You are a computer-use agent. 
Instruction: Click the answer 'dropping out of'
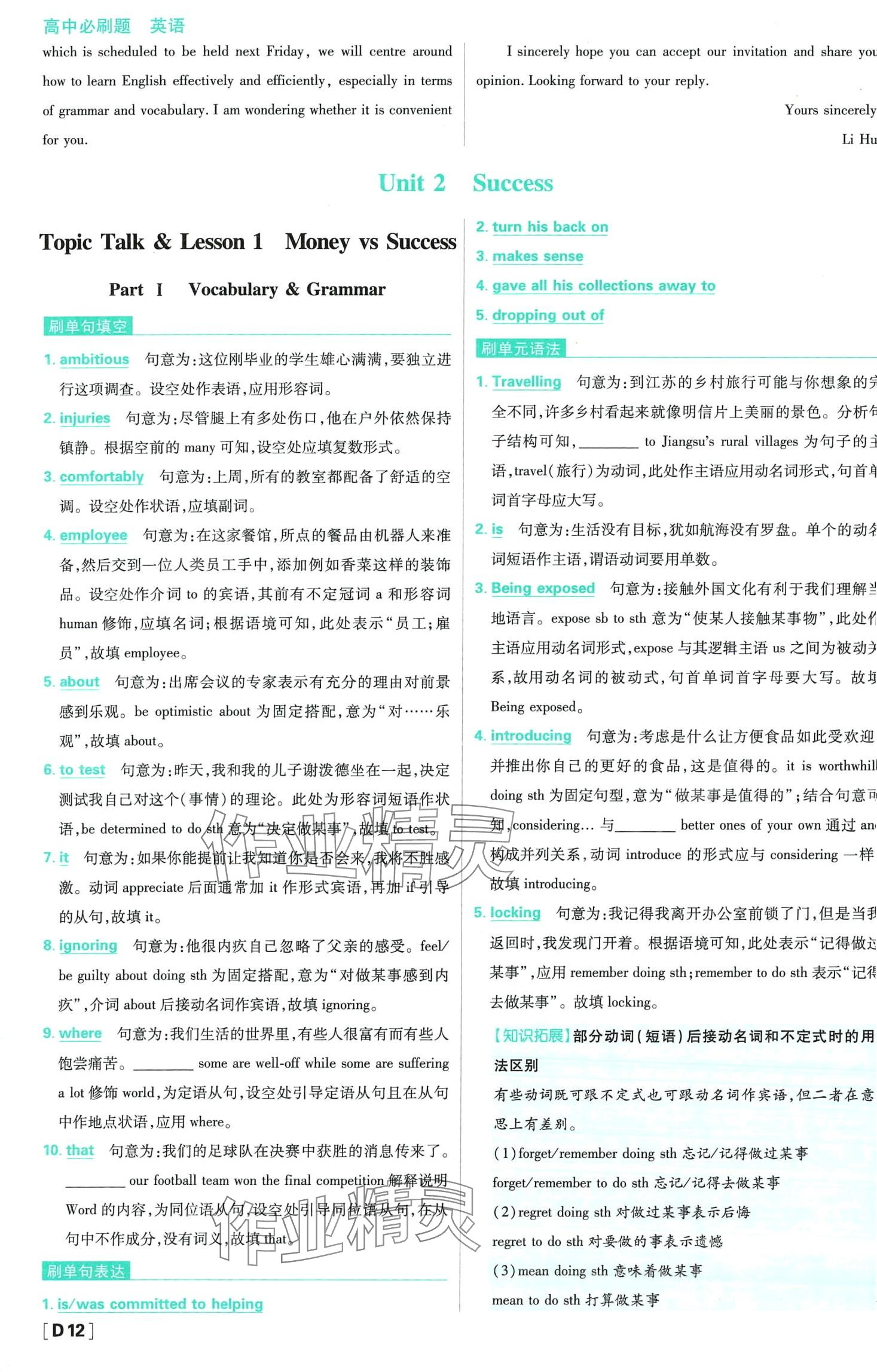(548, 315)
